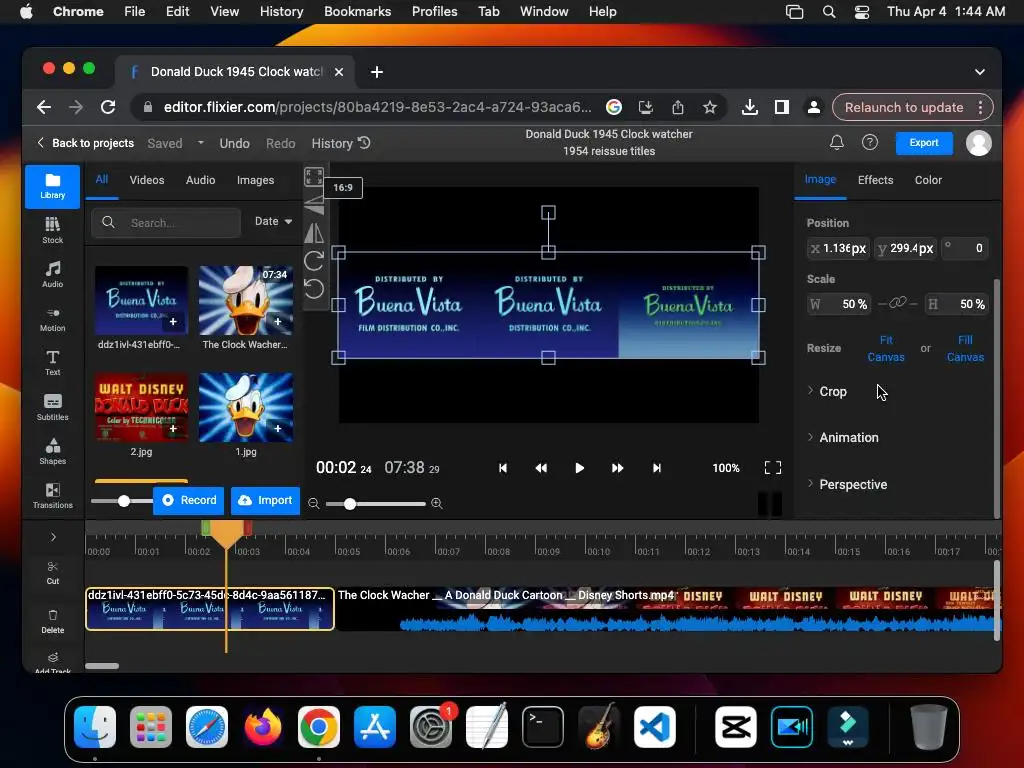
Task: Click the Add Track icon
Action: pos(52,661)
